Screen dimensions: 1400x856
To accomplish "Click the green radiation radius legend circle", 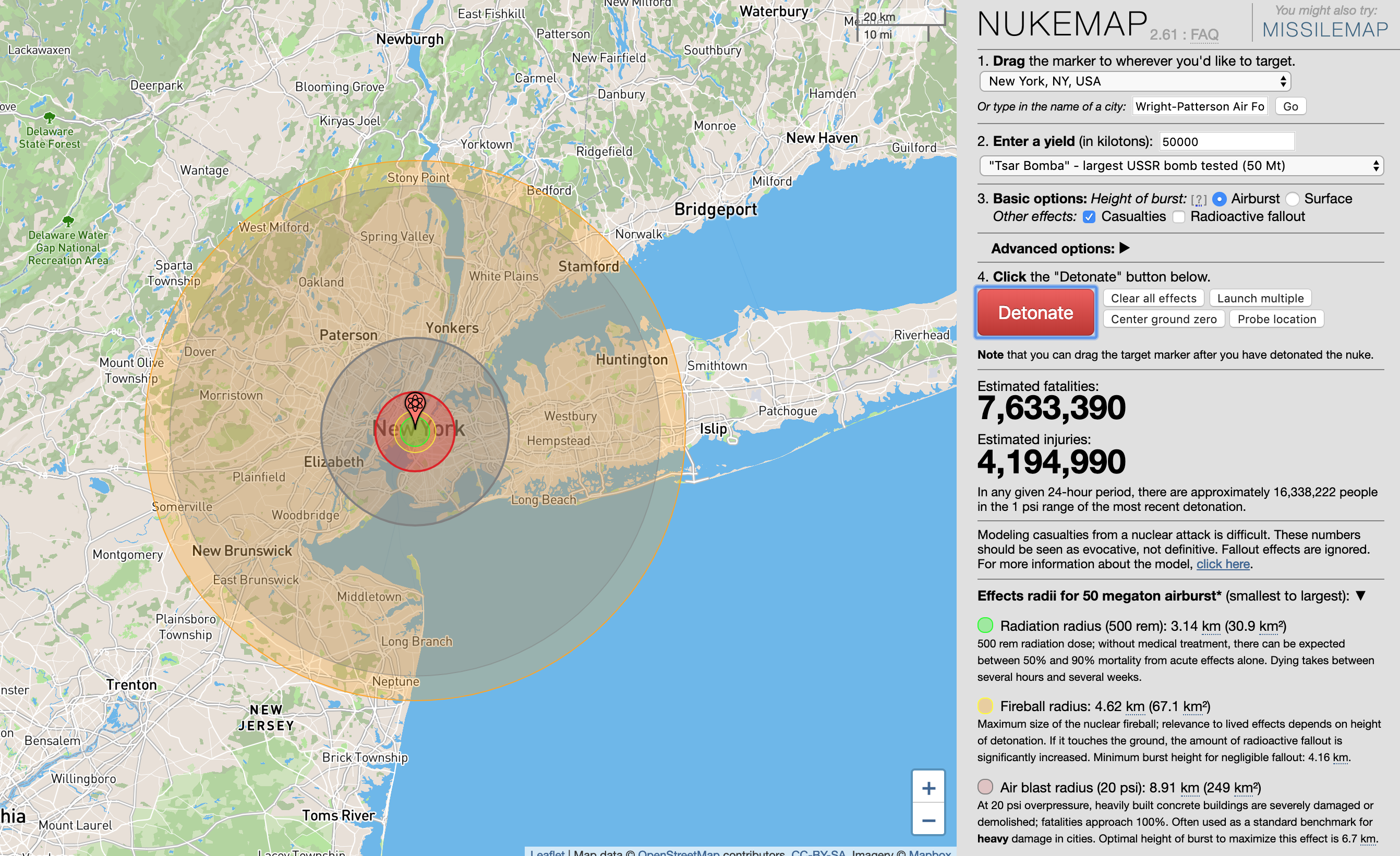I will 985,626.
